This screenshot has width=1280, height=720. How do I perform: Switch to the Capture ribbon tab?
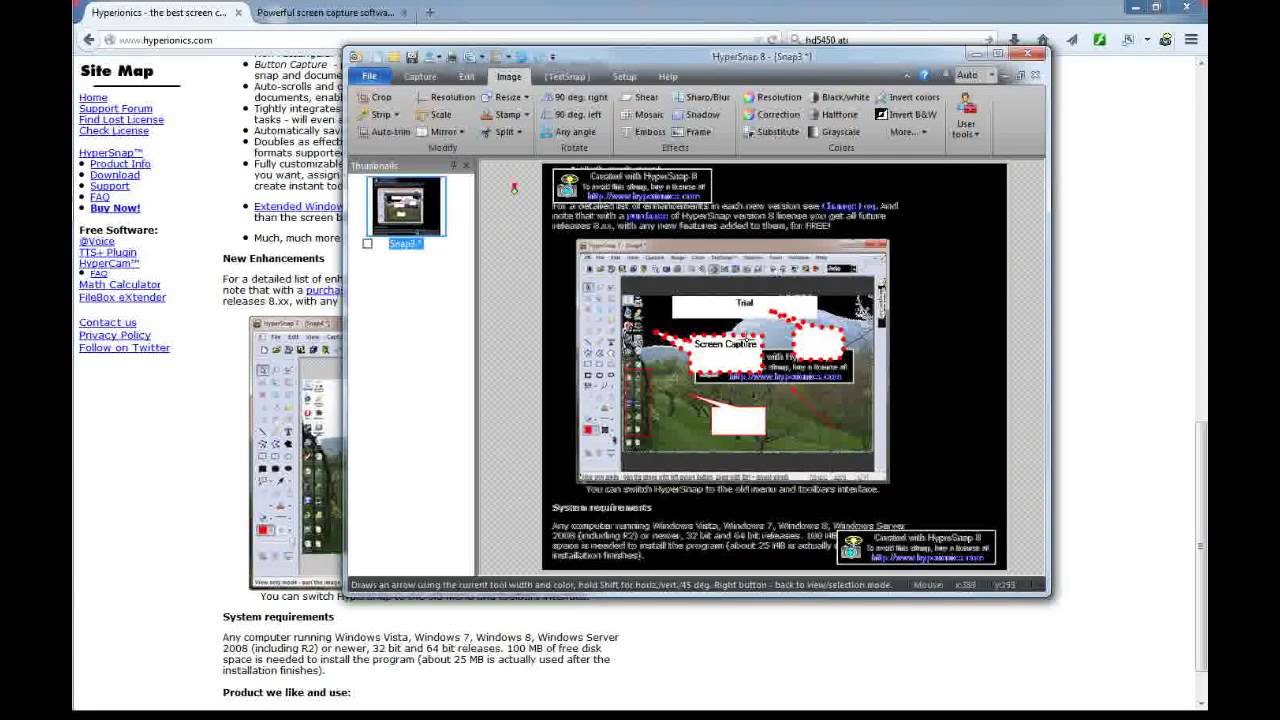pyautogui.click(x=420, y=76)
